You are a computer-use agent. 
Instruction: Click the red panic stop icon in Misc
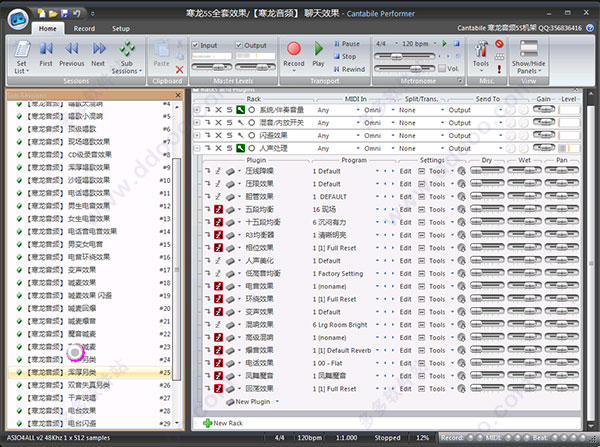(x=499, y=44)
